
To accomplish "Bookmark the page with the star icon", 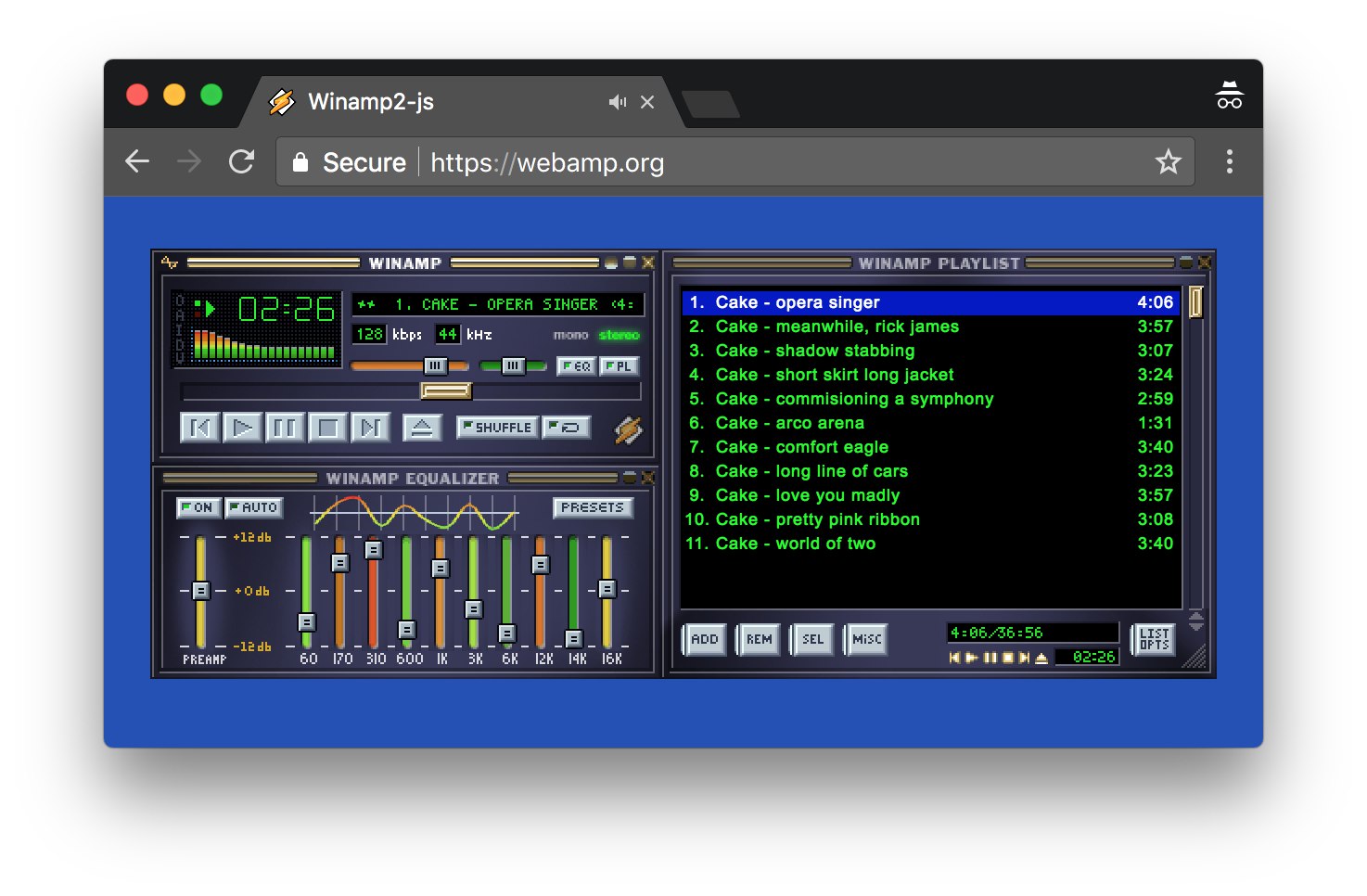I will pyautogui.click(x=1168, y=162).
